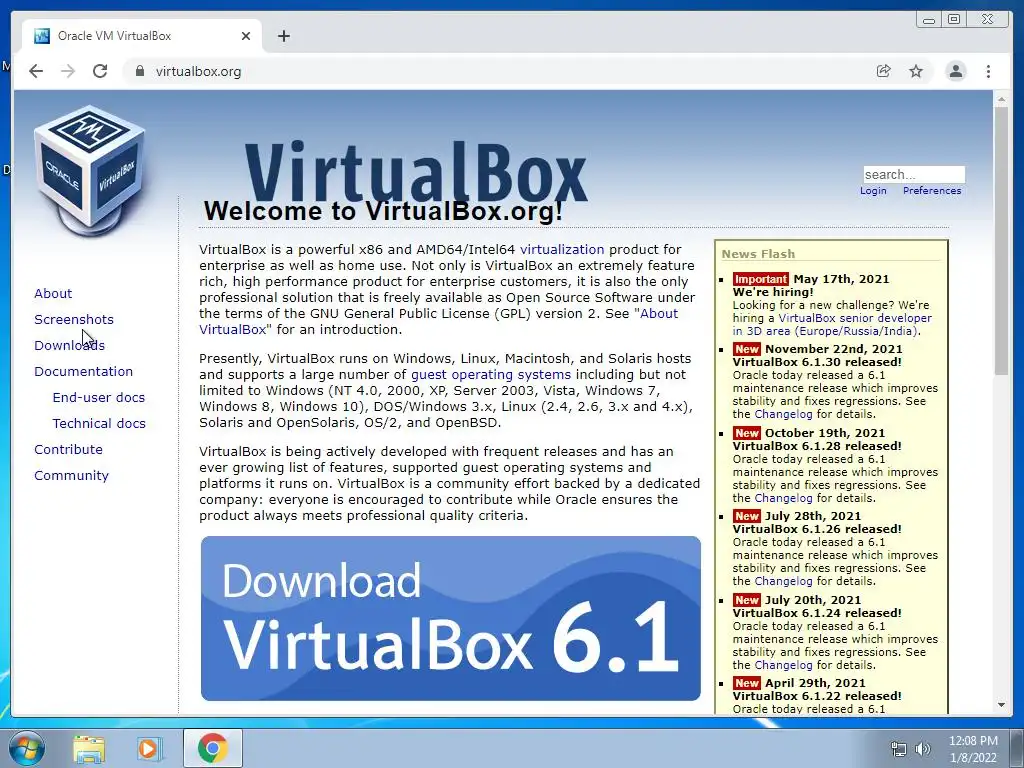This screenshot has height=768, width=1024.
Task: Click the site search box
Action: tap(914, 174)
